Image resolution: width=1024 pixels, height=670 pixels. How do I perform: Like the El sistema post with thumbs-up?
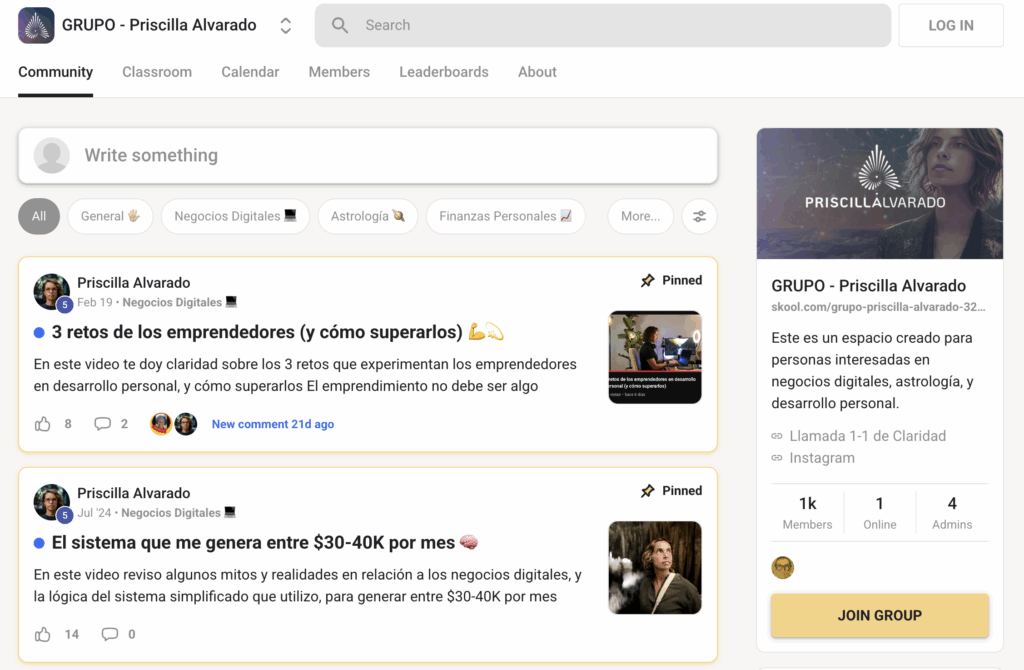click(42, 635)
